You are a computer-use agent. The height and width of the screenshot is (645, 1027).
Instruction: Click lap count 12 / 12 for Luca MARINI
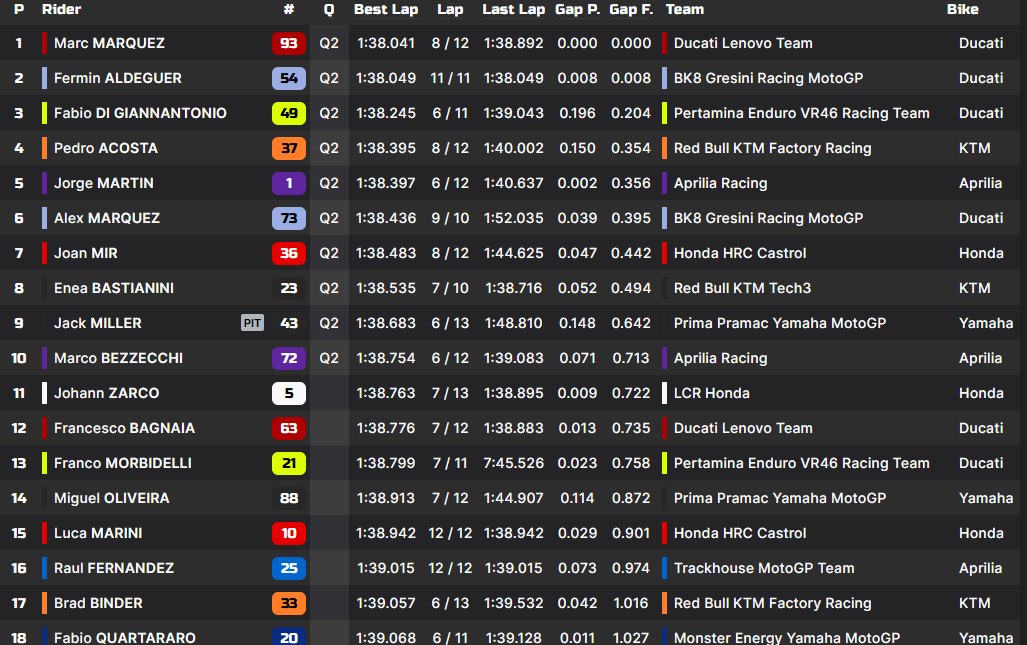pyautogui.click(x=450, y=534)
